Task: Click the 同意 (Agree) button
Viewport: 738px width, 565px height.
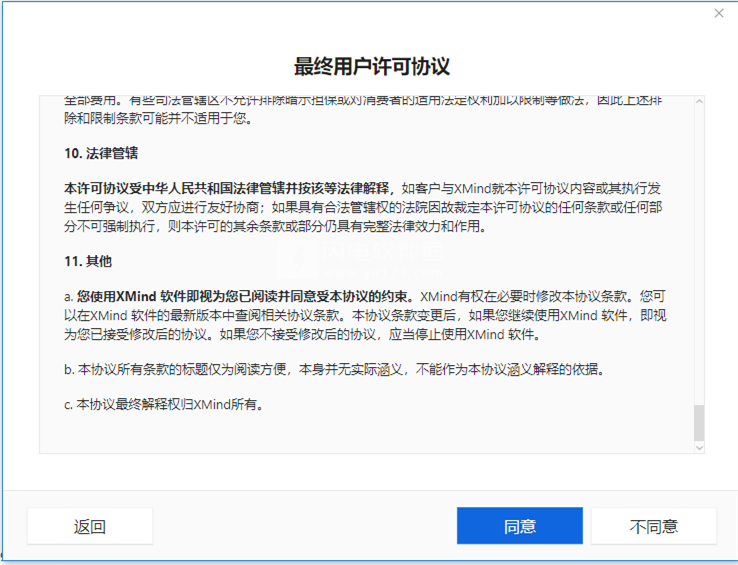Action: (519, 526)
